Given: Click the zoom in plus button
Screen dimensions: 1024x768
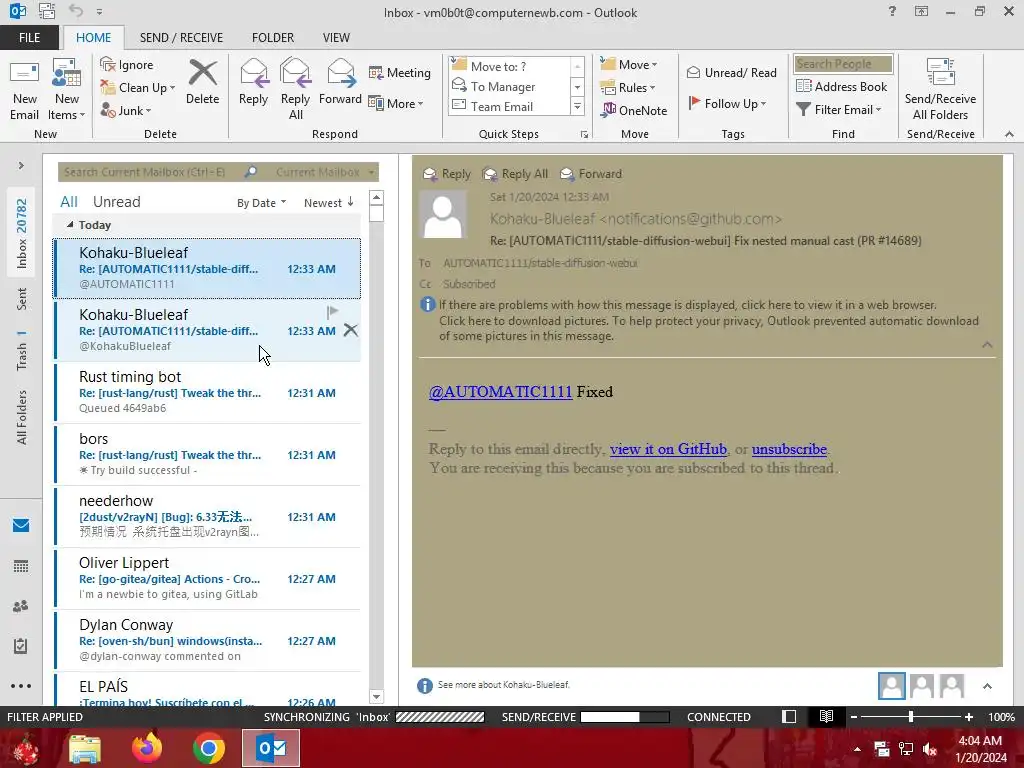Looking at the screenshot, I should 968,717.
